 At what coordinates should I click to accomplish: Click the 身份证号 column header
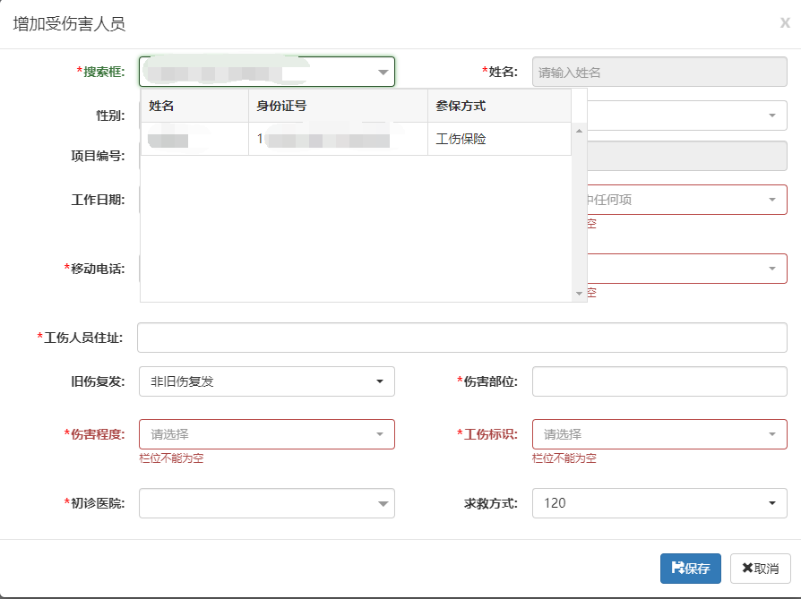click(x=337, y=106)
